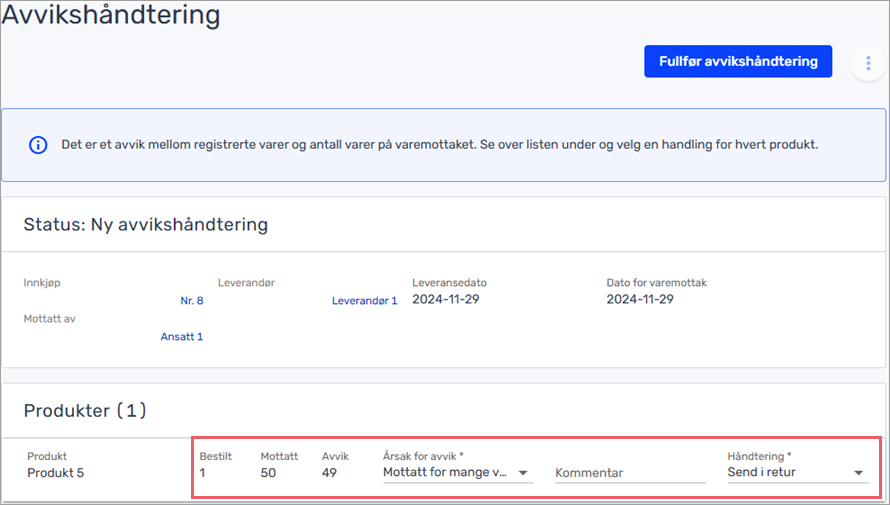
Task: Click the date under Dato for varemottak
Action: coord(640,299)
